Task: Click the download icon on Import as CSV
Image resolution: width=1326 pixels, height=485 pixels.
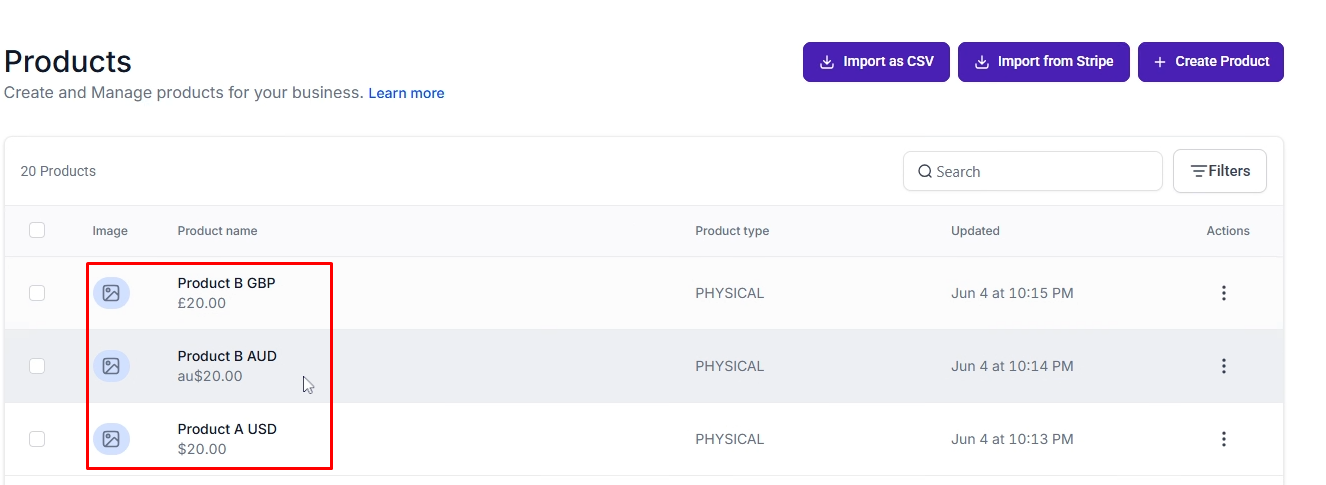Action: tap(827, 62)
